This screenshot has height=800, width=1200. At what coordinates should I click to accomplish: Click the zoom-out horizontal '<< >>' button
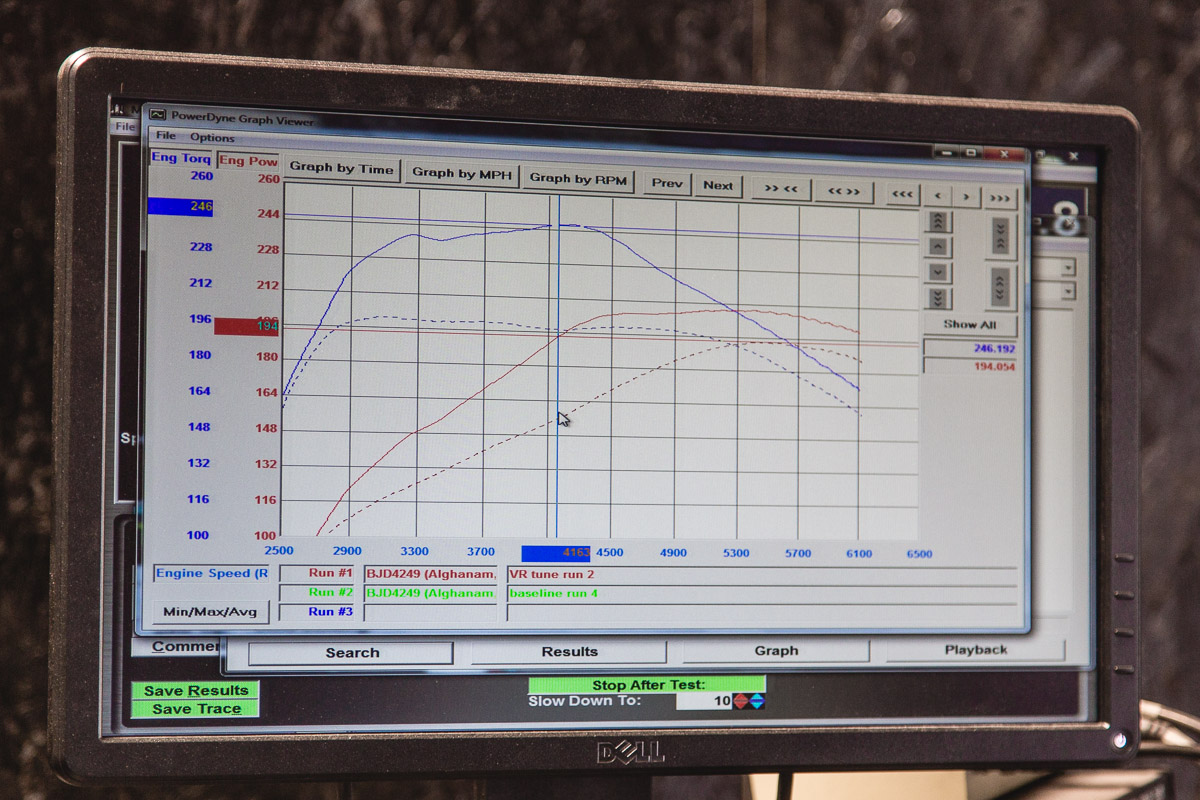[844, 190]
